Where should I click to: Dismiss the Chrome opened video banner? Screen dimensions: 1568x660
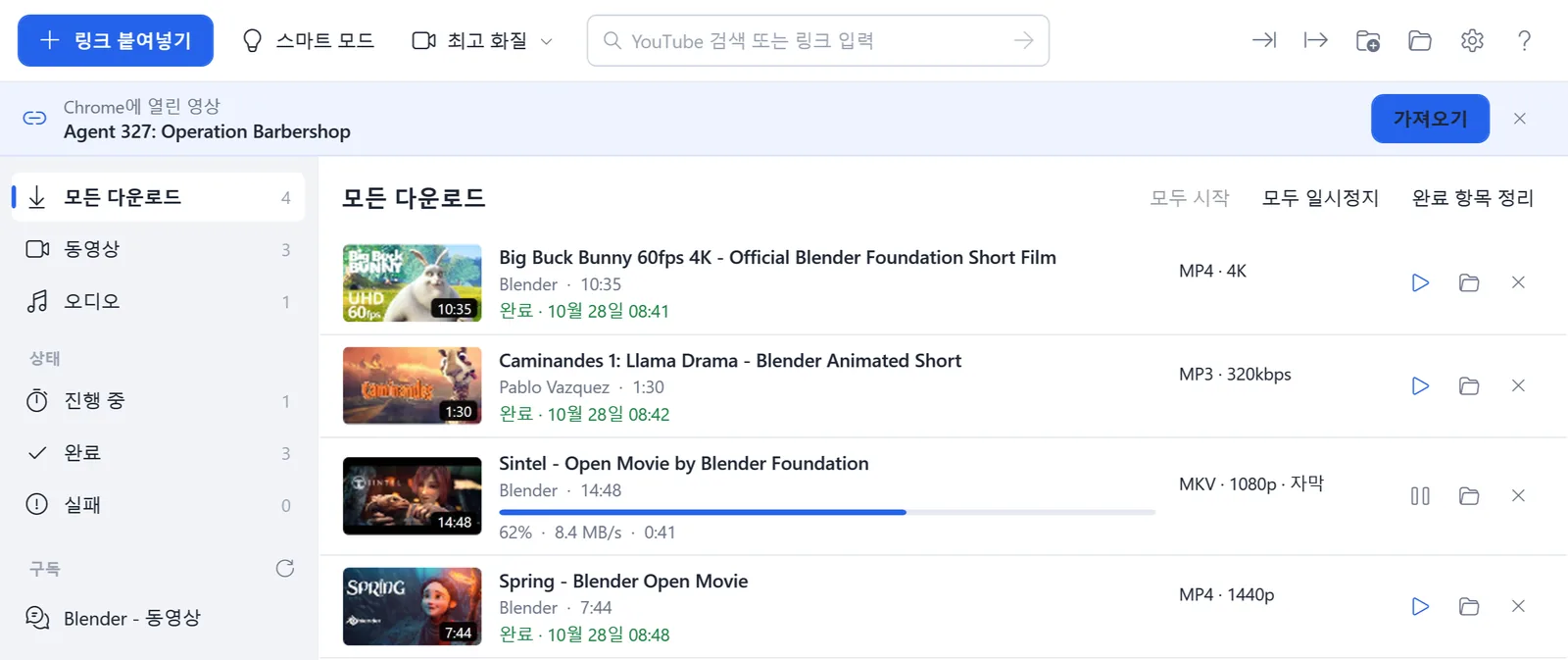[1520, 119]
